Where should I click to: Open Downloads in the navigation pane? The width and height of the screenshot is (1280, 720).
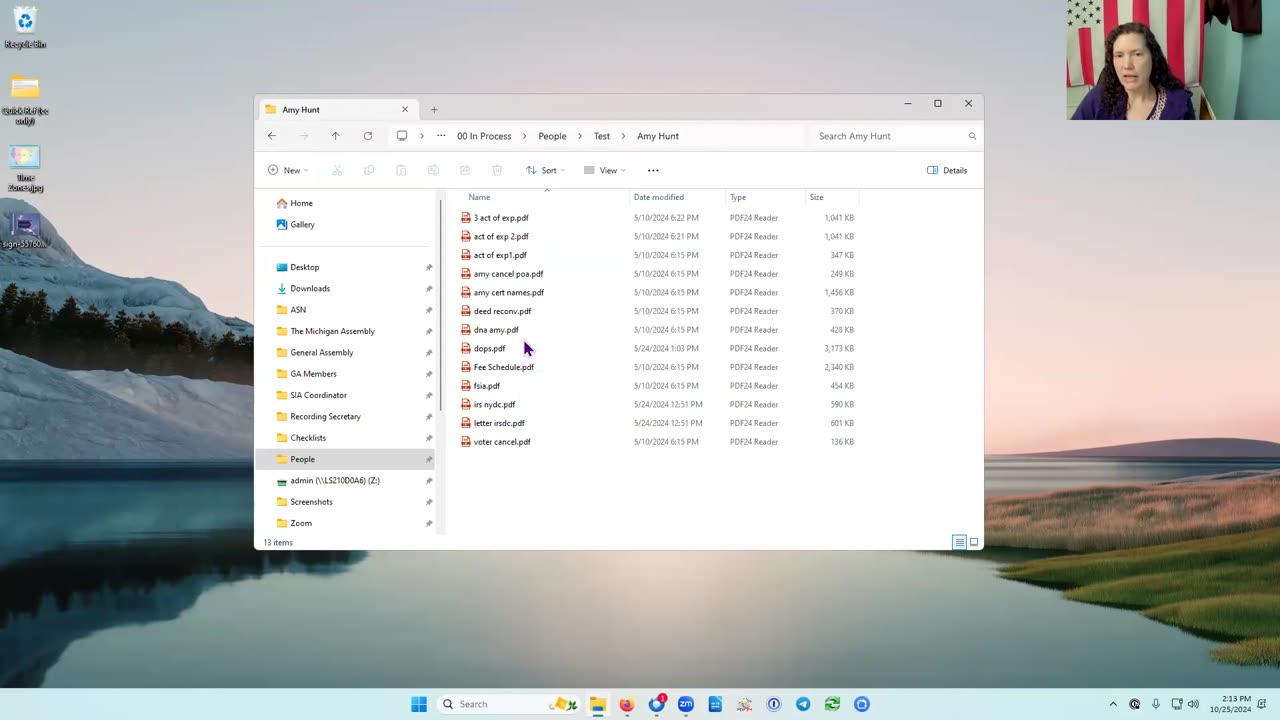(310, 289)
